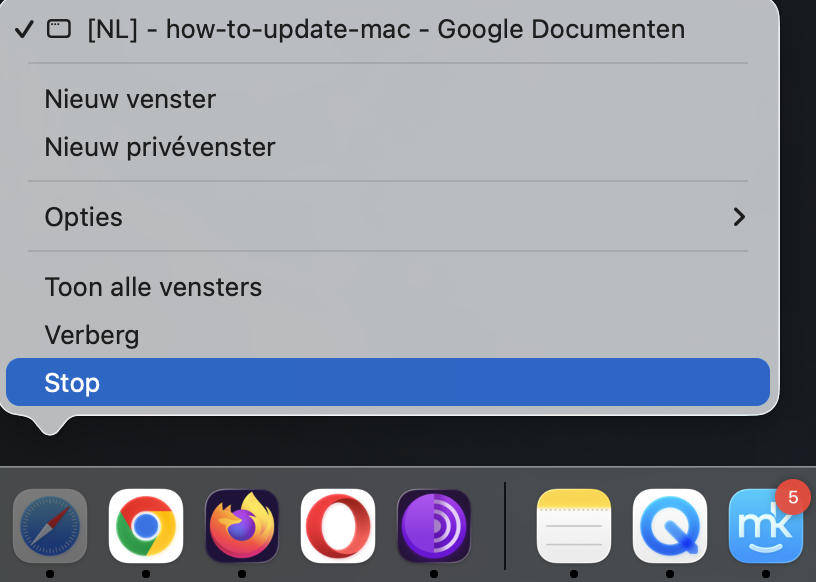Image resolution: width=816 pixels, height=582 pixels.
Task: Quit Safari via the highlighted Stop entry
Action: click(73, 382)
